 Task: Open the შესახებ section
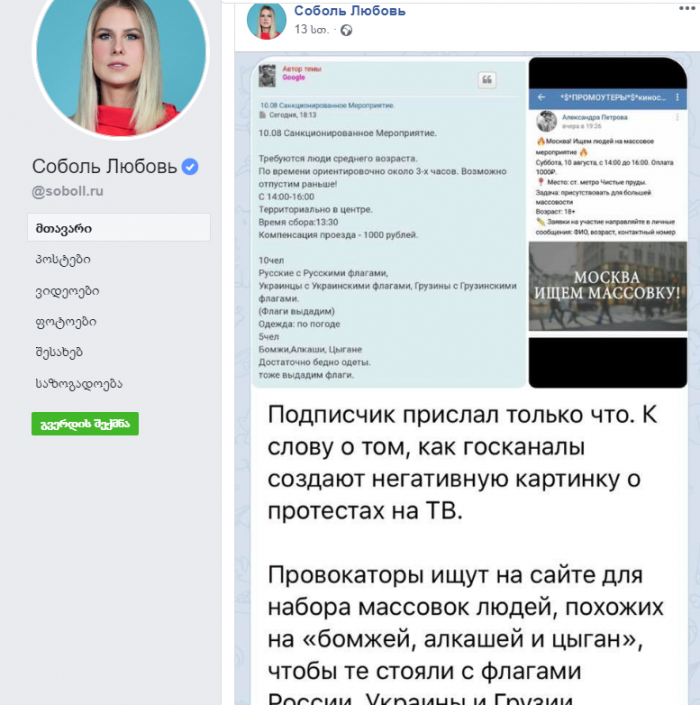click(59, 352)
